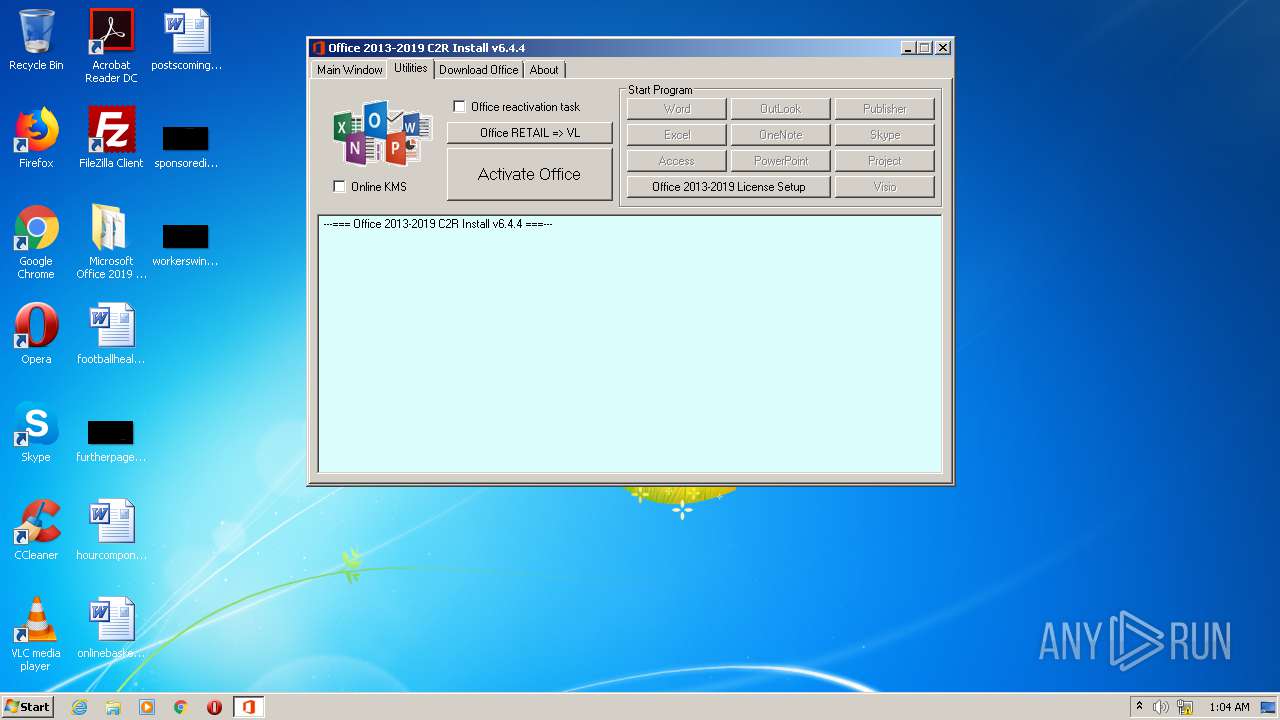This screenshot has width=1280, height=720.
Task: Click the Access start button
Action: coord(677,161)
